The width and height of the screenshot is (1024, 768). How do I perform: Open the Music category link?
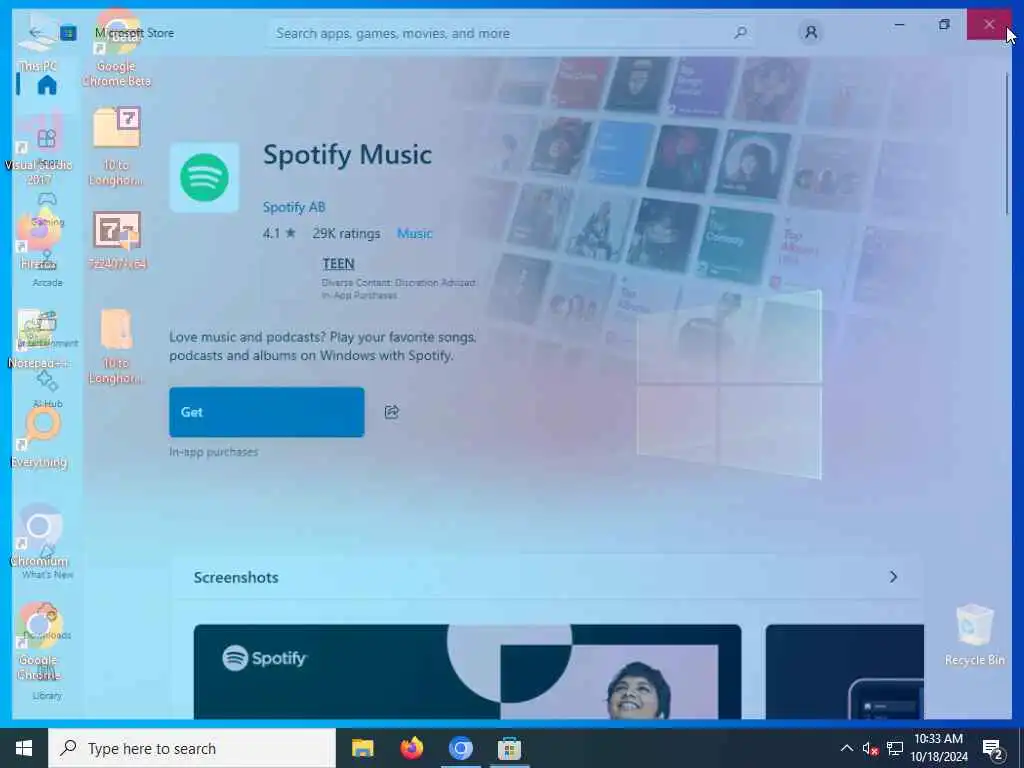pyautogui.click(x=415, y=233)
